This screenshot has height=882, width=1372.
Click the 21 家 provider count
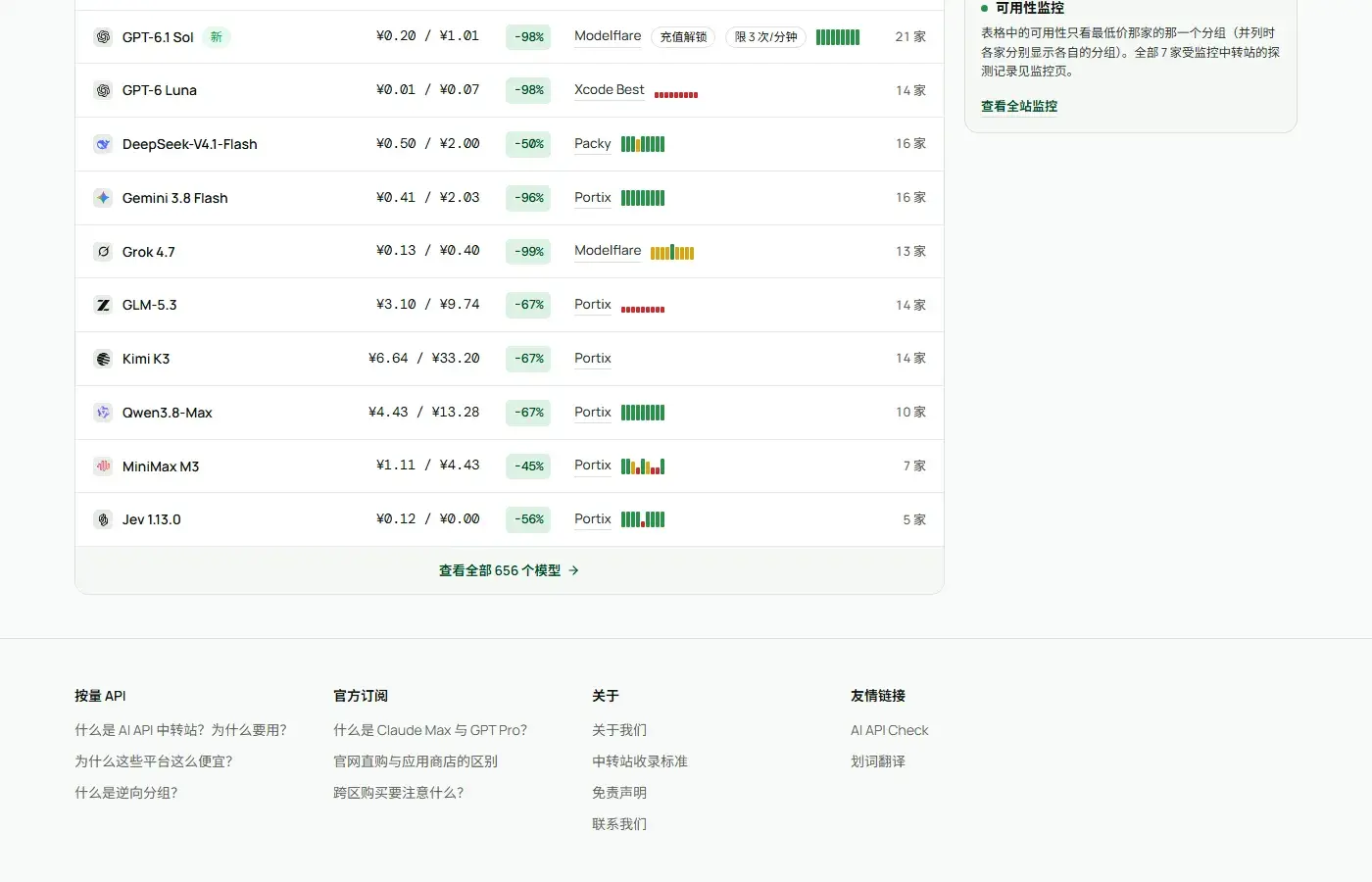tap(910, 36)
